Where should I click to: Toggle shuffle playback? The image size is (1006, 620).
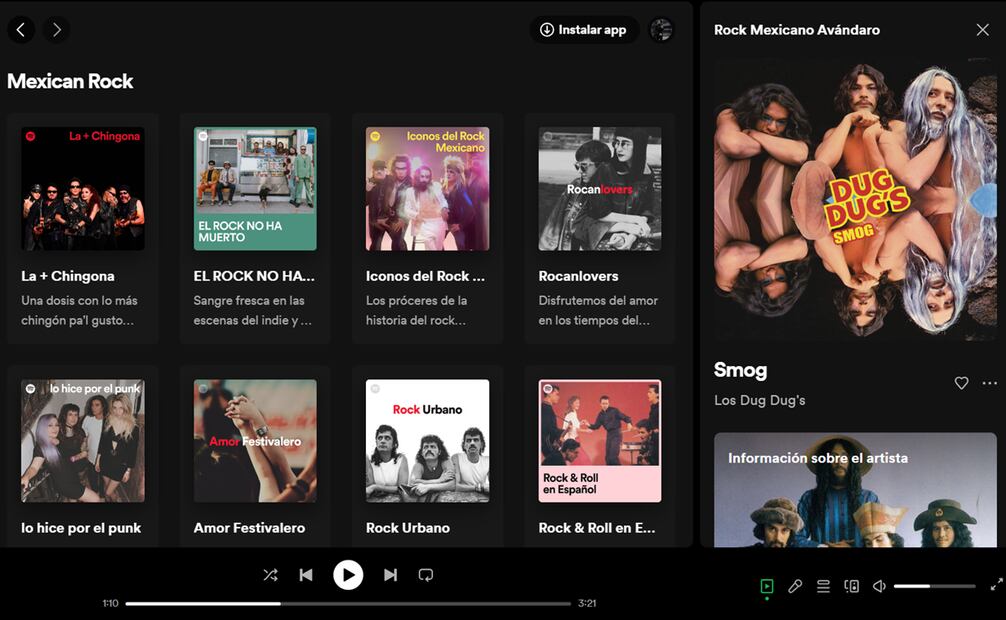270,575
